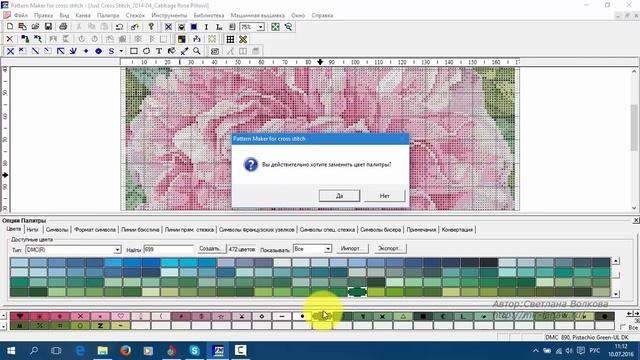640x360 pixels.
Task: Open the Файл menu
Action: coord(21,16)
